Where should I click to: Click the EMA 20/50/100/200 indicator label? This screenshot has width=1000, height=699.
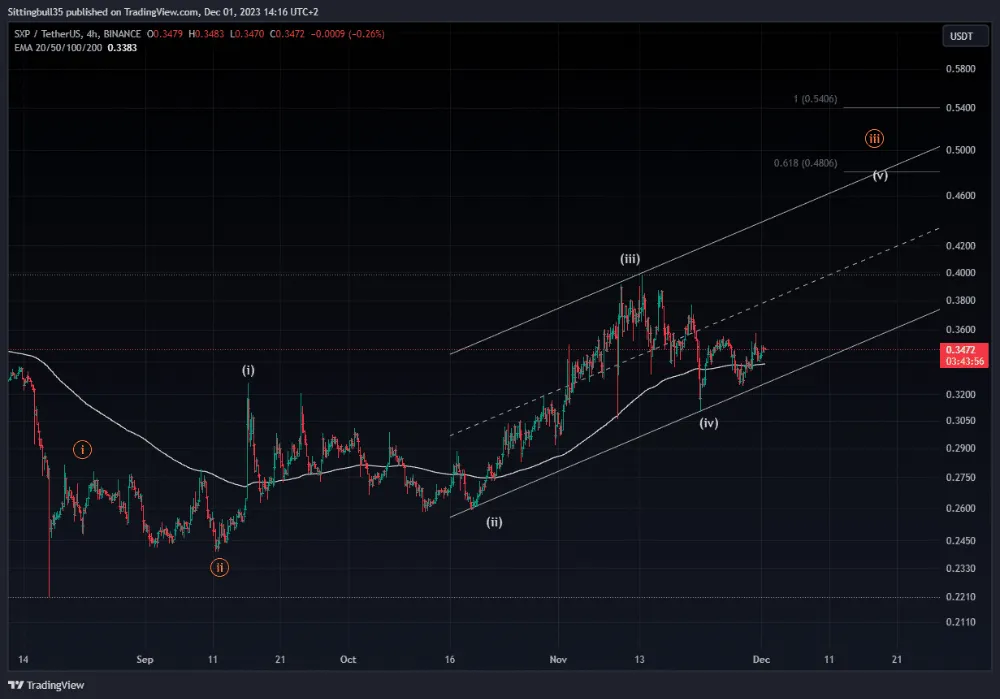point(58,48)
